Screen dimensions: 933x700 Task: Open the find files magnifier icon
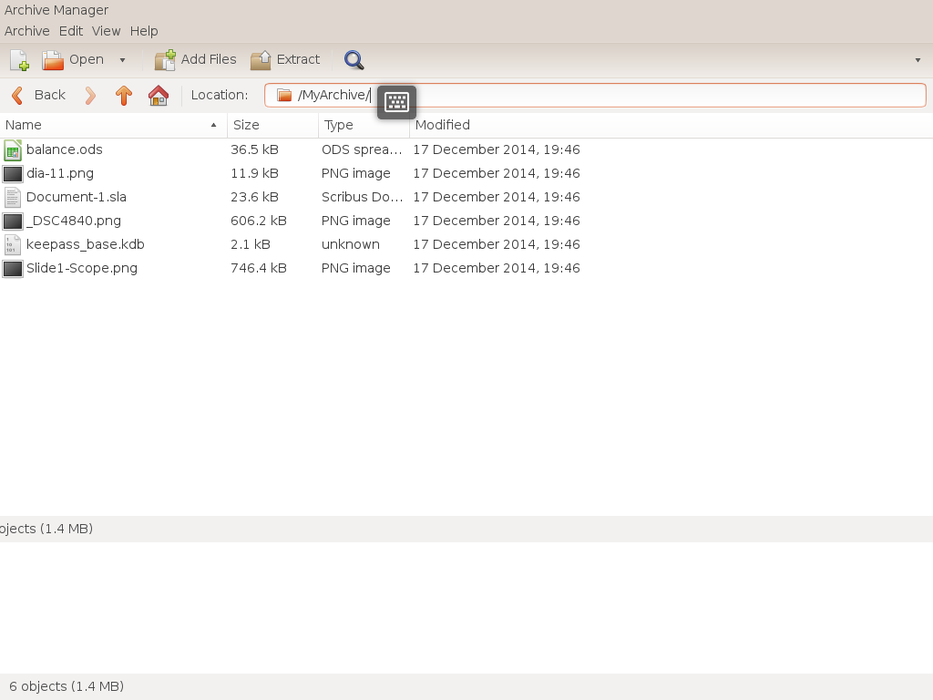coord(354,60)
